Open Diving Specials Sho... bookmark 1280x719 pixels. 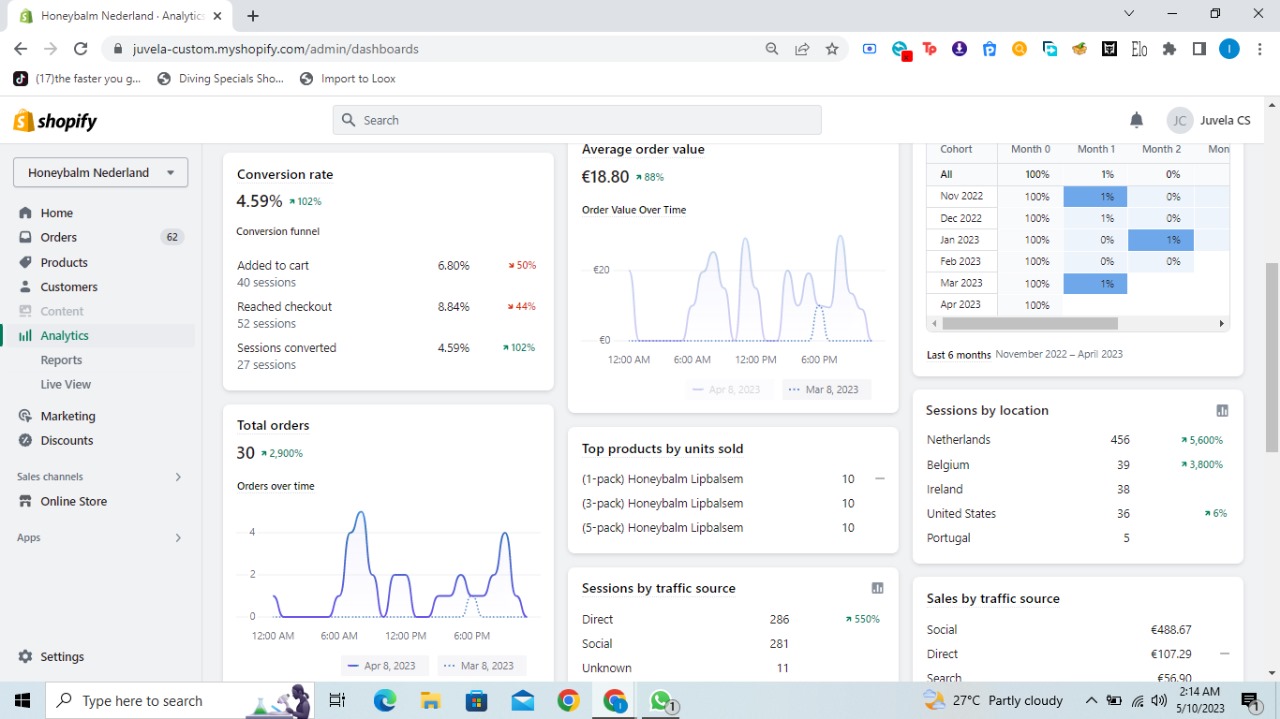pyautogui.click(x=221, y=78)
